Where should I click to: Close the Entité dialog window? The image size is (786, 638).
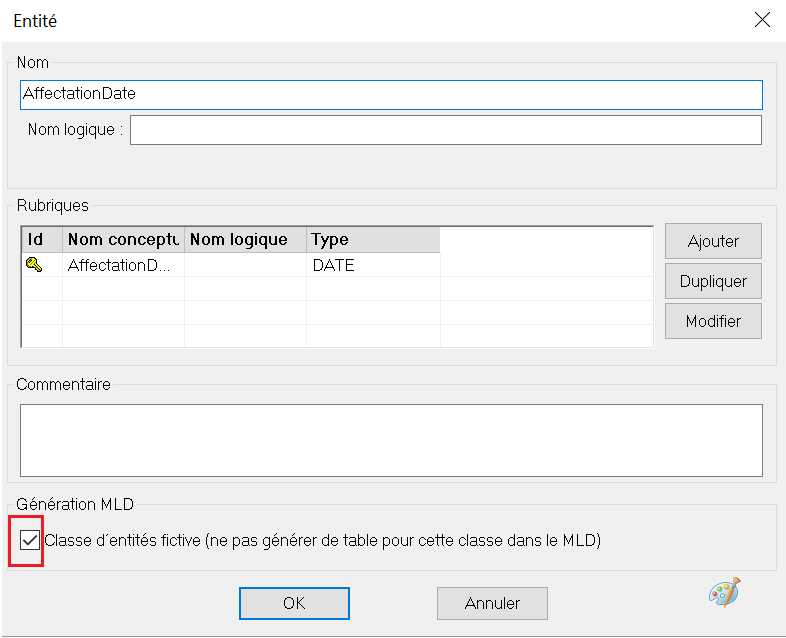tap(762, 20)
